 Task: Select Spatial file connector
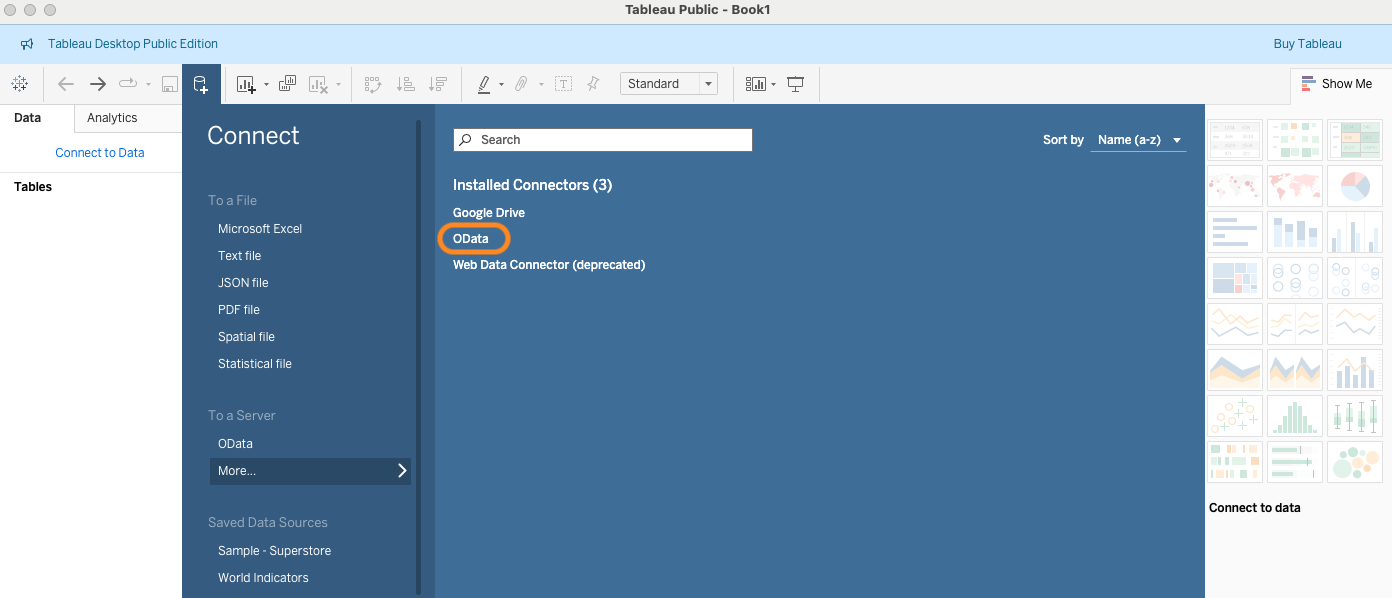pyautogui.click(x=246, y=337)
